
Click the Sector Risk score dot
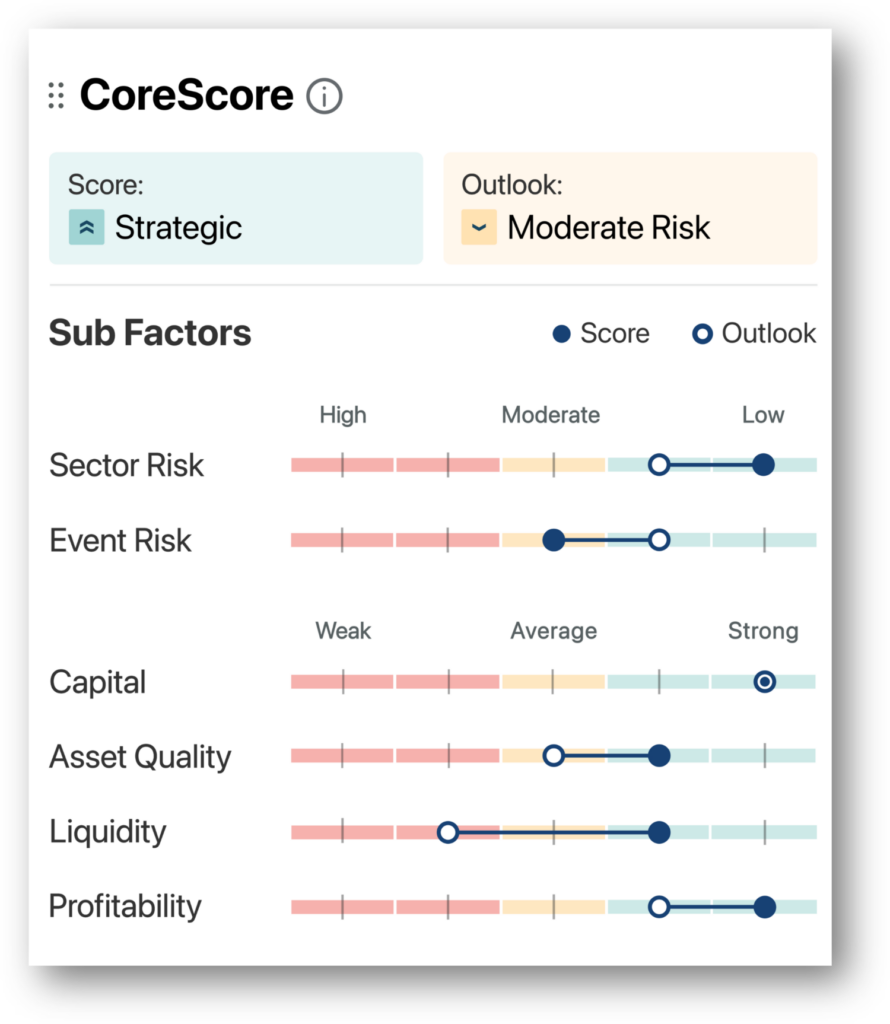(x=763, y=464)
